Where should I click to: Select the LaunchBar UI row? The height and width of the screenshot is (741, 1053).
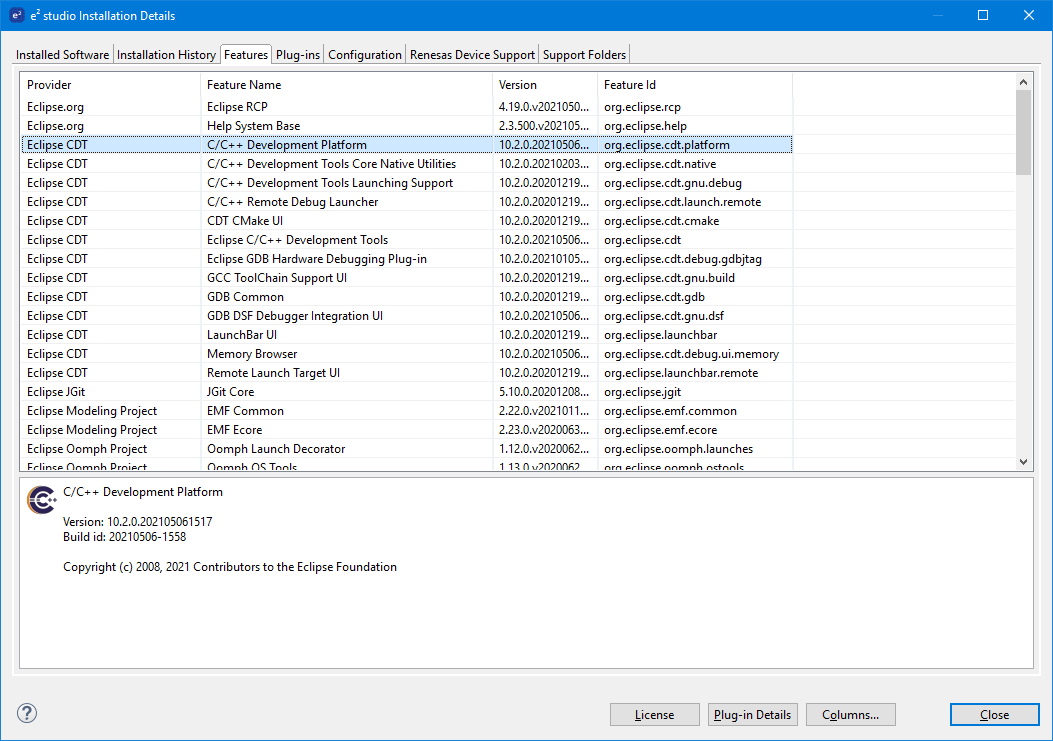(406, 335)
